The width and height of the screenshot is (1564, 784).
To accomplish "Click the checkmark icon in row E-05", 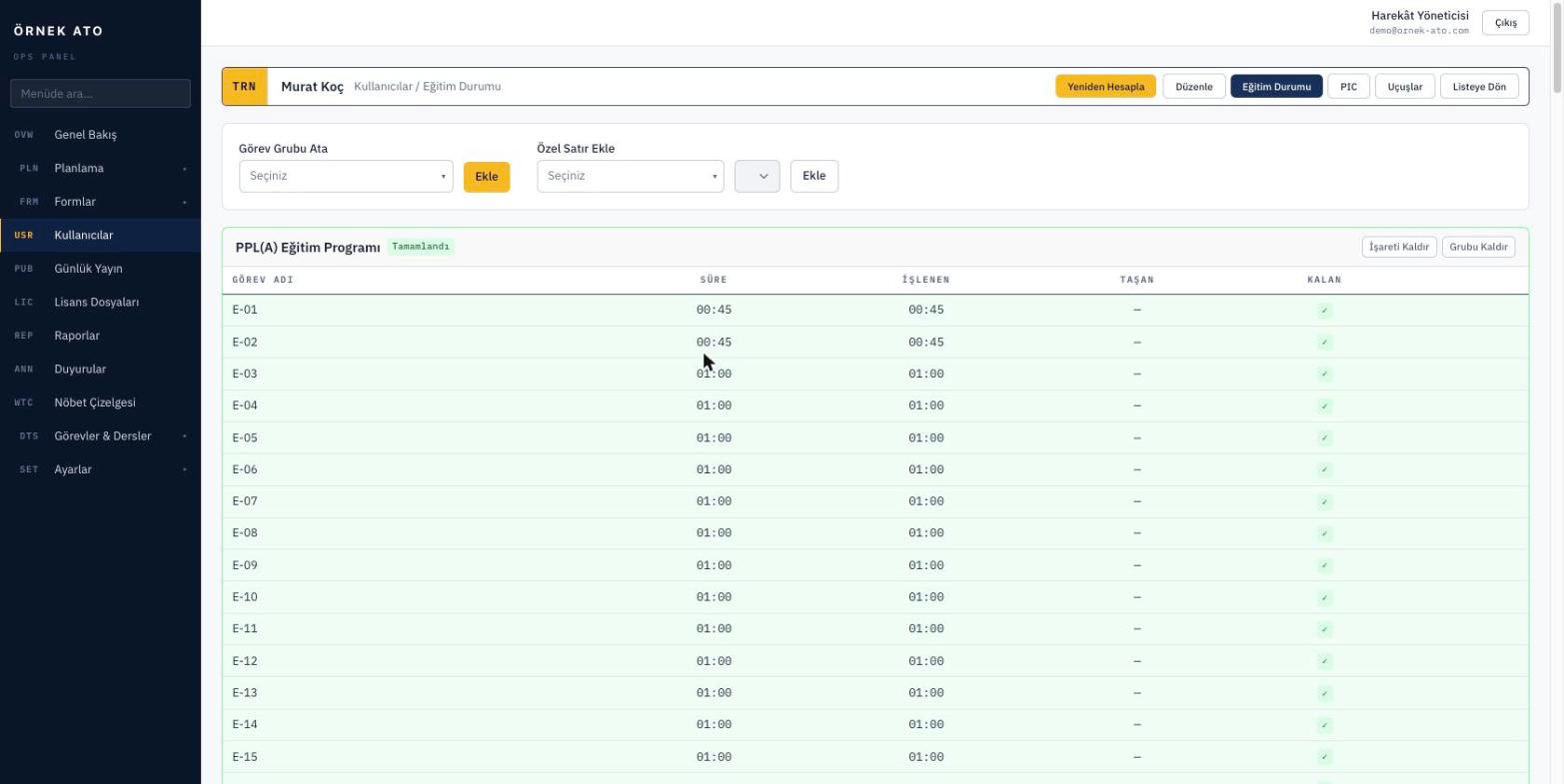I will 1324,438.
